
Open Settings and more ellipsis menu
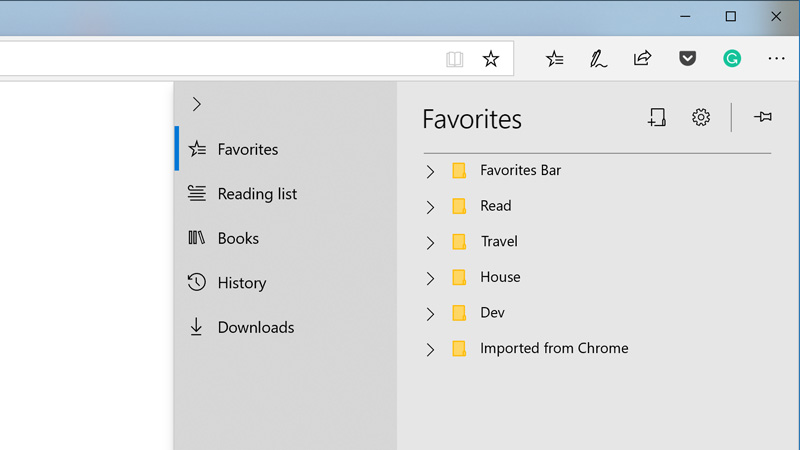click(x=776, y=59)
